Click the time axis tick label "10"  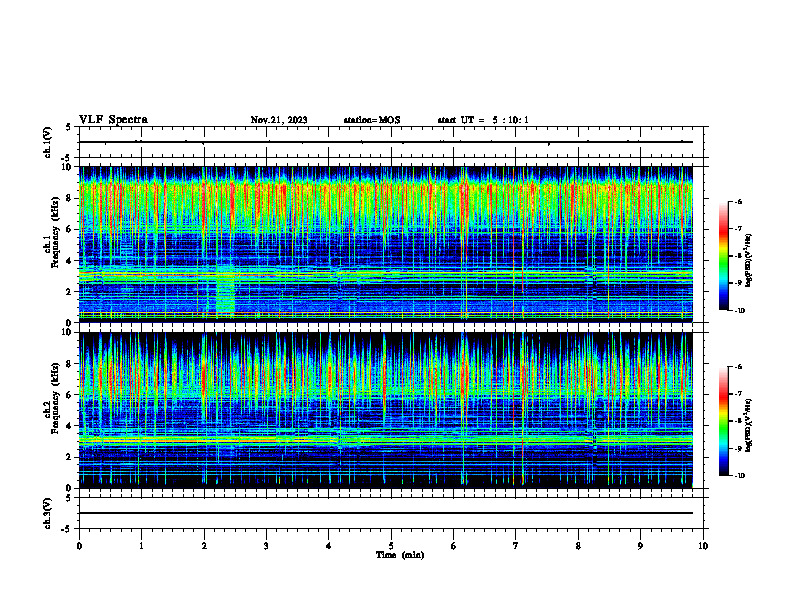coord(703,546)
